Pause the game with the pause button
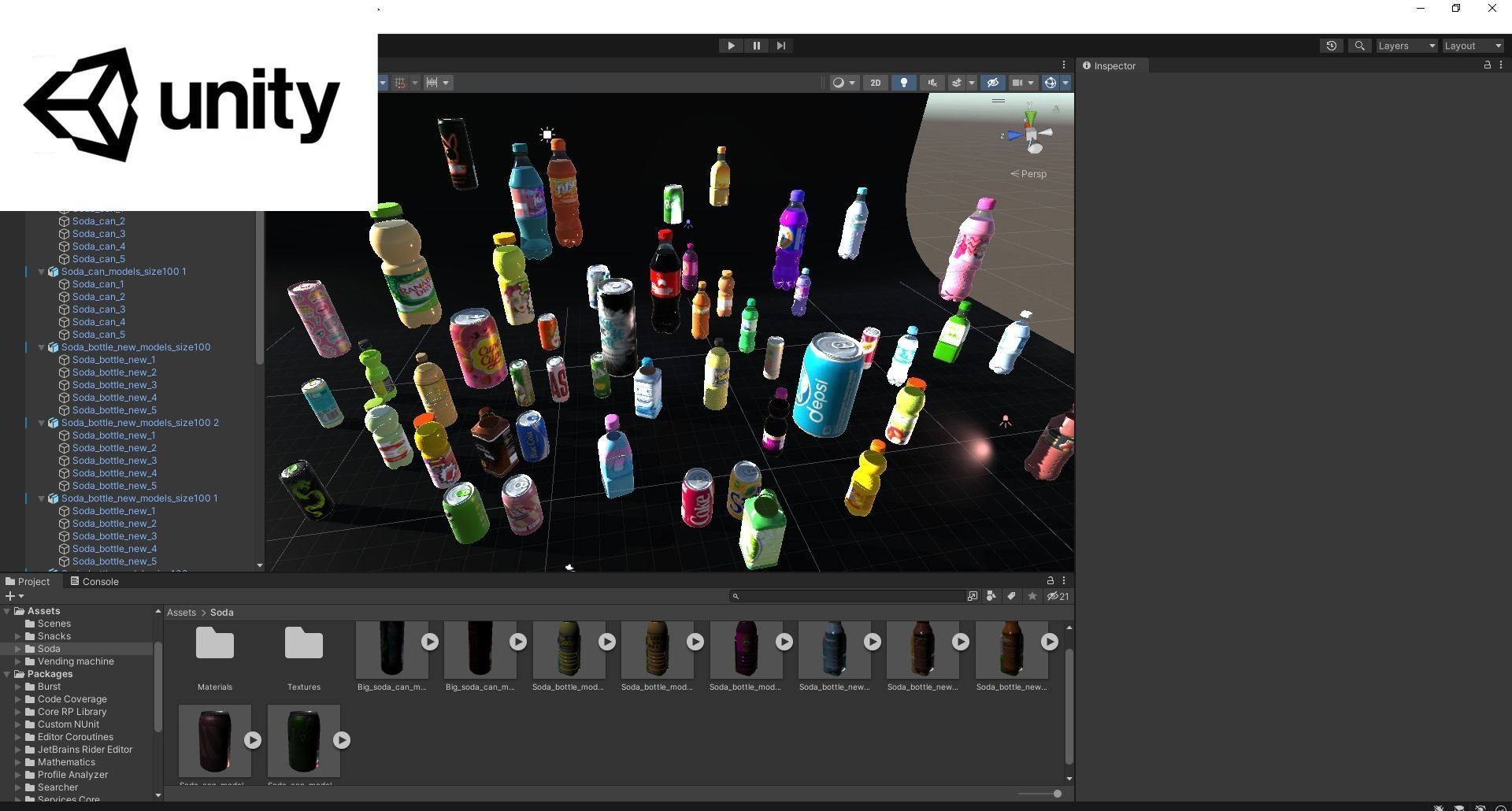Screen dimensions: 1512x811 756,46
